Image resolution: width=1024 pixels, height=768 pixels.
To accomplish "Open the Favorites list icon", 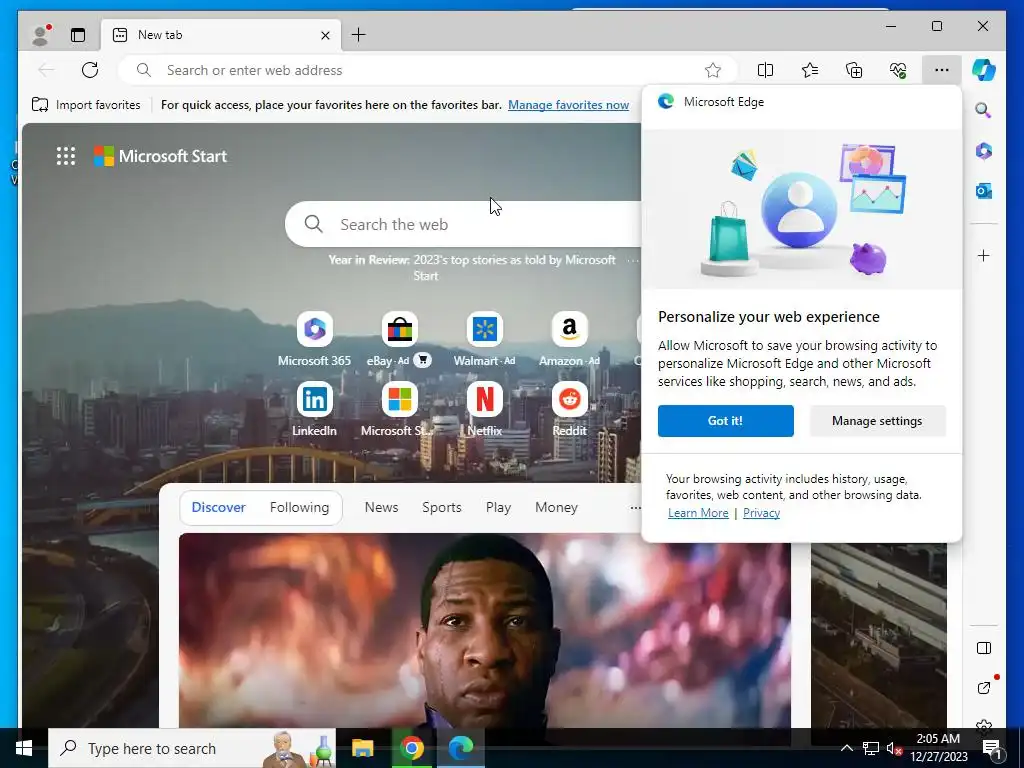I will (810, 70).
